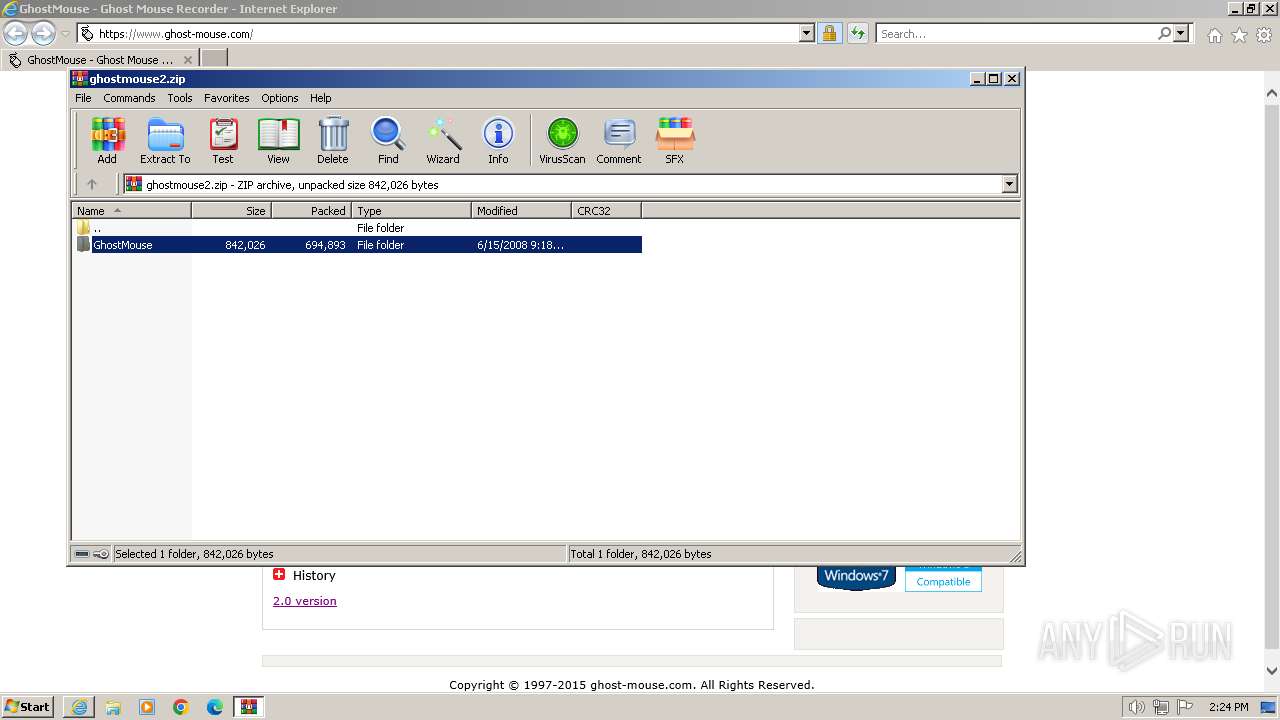Add an archive Comment

(x=619, y=140)
